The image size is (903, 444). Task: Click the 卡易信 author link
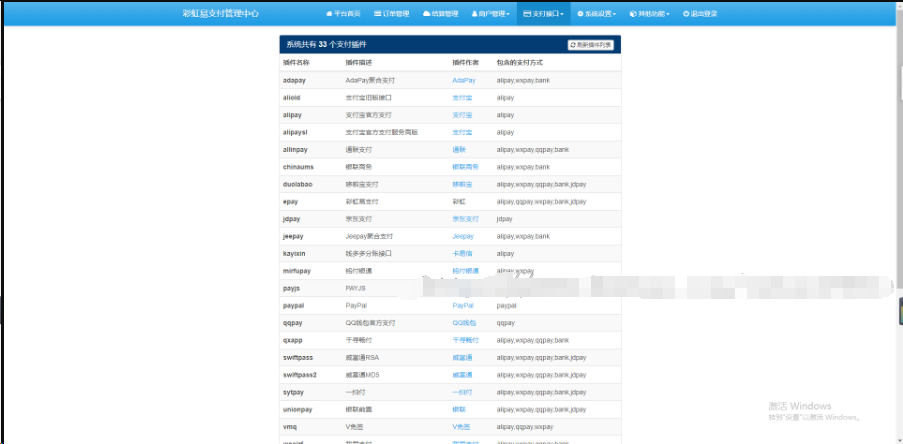(461, 254)
